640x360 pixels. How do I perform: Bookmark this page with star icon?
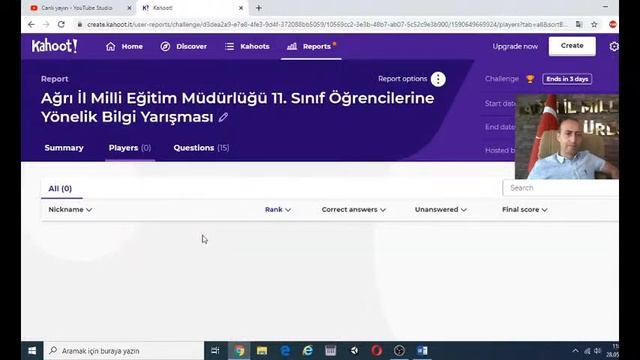[x=594, y=24]
